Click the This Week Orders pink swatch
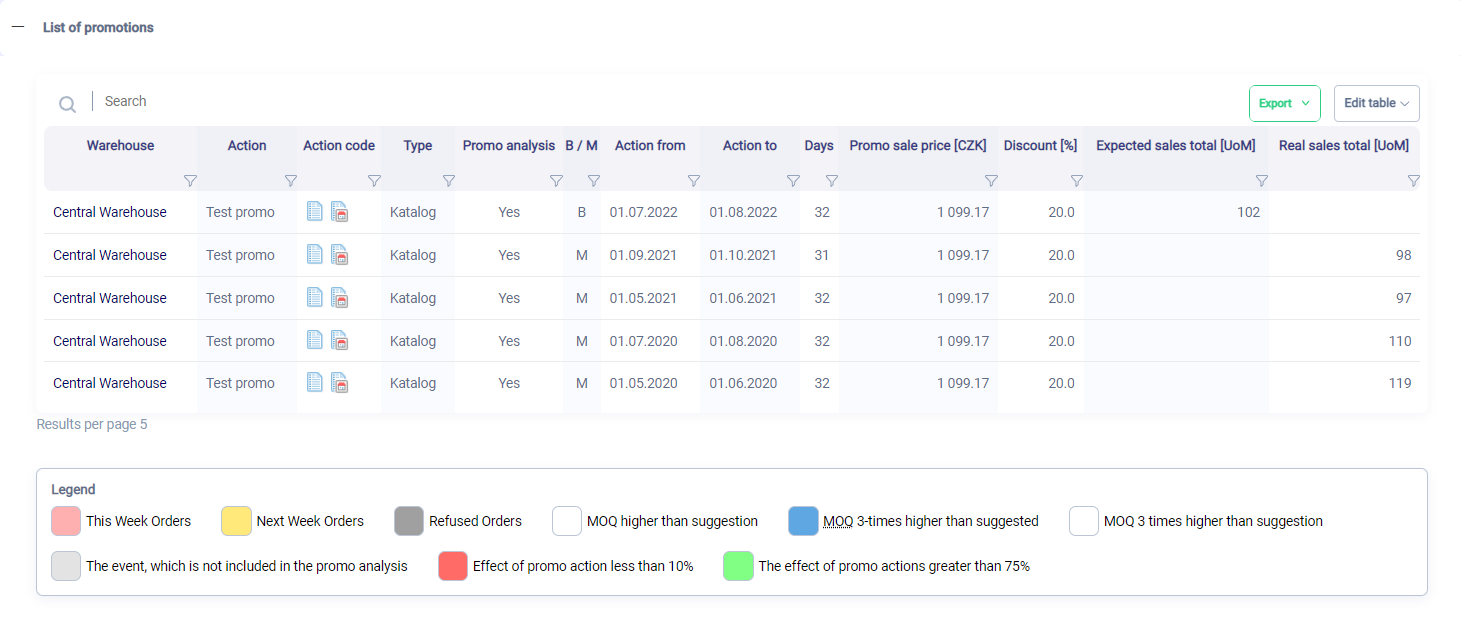The height and width of the screenshot is (633, 1461). [x=66, y=521]
